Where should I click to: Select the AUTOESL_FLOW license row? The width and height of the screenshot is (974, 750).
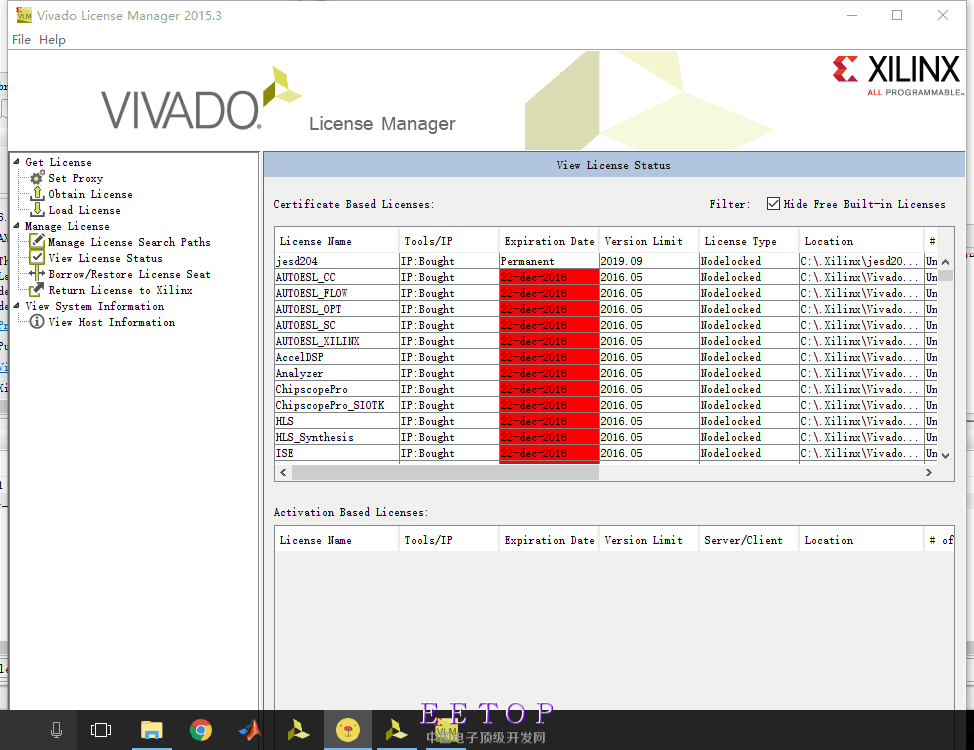pos(606,293)
